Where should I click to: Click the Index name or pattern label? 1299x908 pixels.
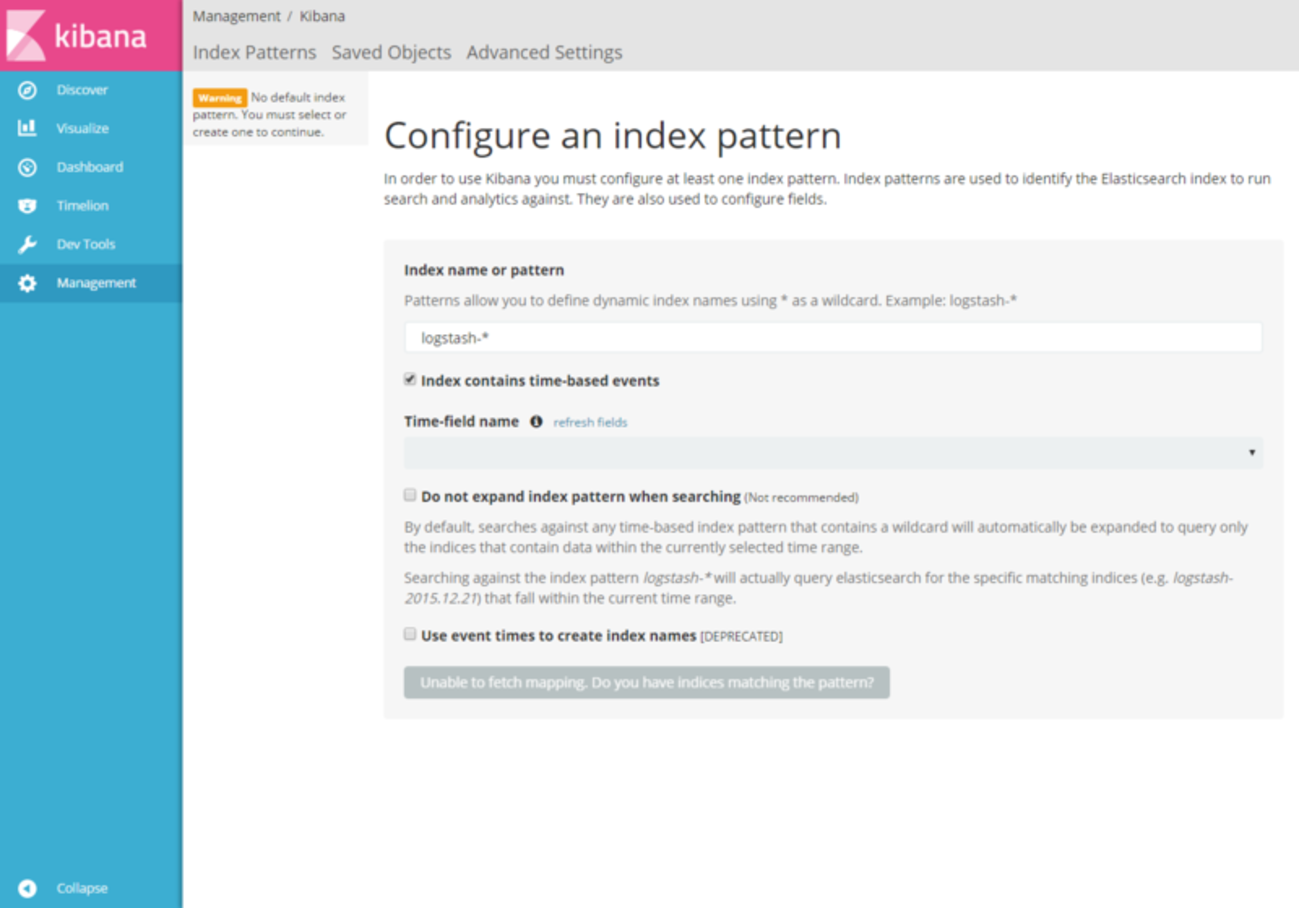[484, 270]
